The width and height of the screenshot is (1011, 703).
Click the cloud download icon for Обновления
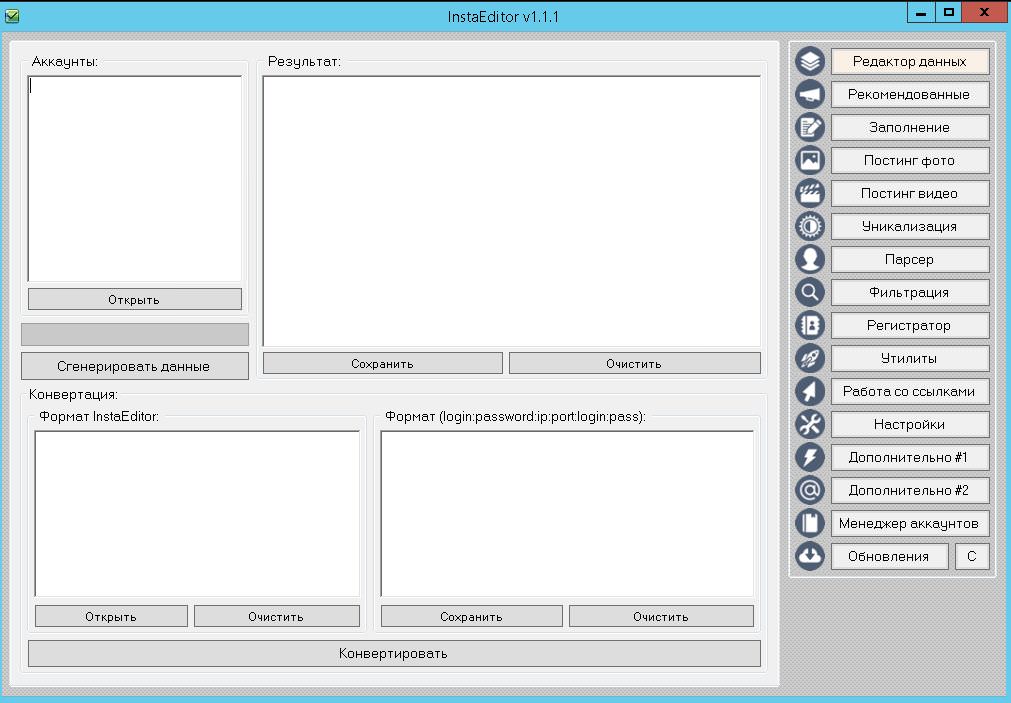point(810,556)
